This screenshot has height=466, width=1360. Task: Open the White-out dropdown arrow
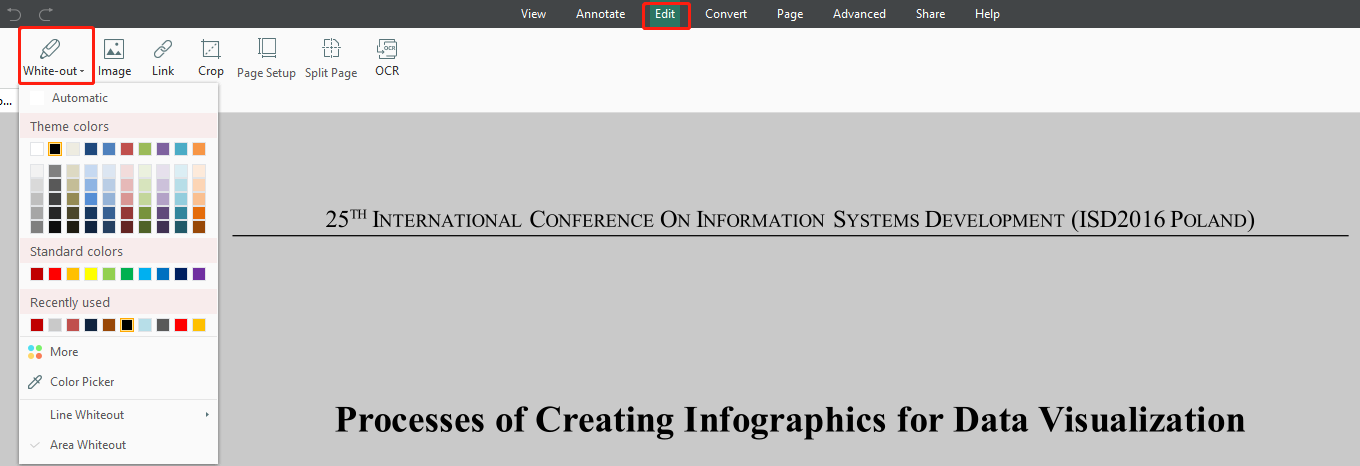[x=82, y=72]
